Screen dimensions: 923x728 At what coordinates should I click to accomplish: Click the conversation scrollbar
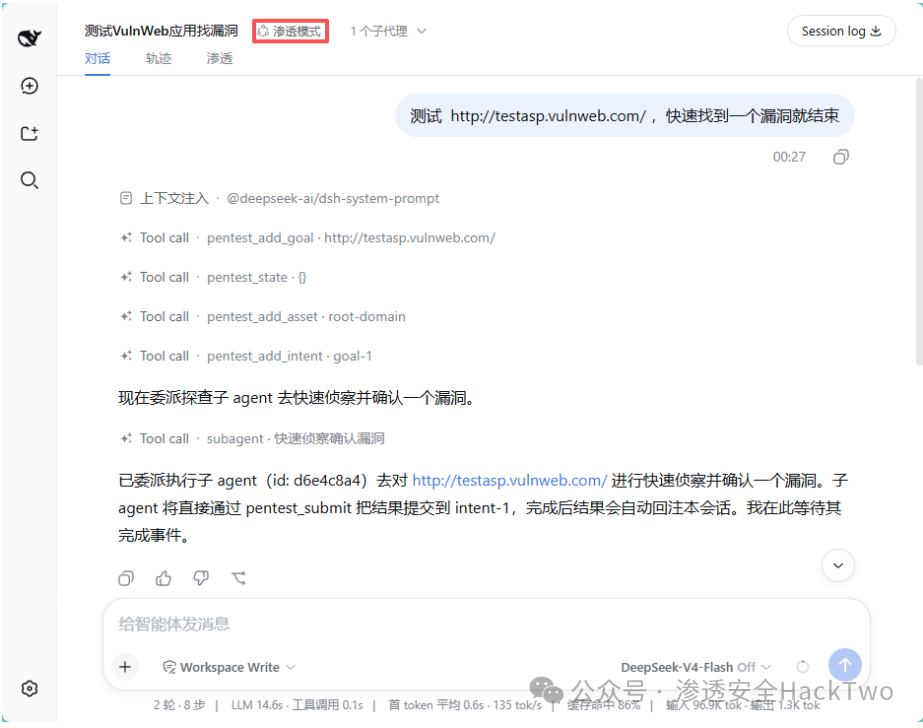pyautogui.click(x=919, y=222)
